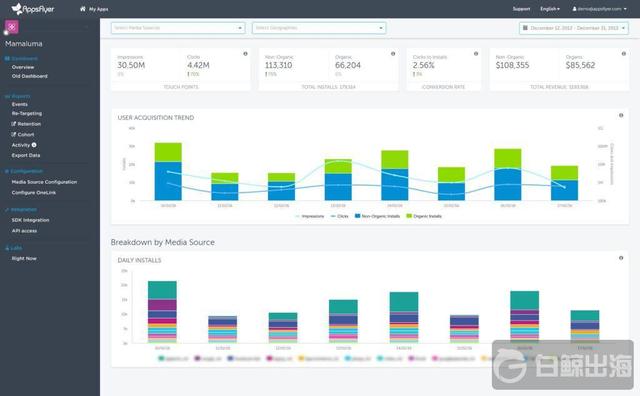
Task: Open the info icon on Conversion Rate card
Action: (x=476, y=53)
